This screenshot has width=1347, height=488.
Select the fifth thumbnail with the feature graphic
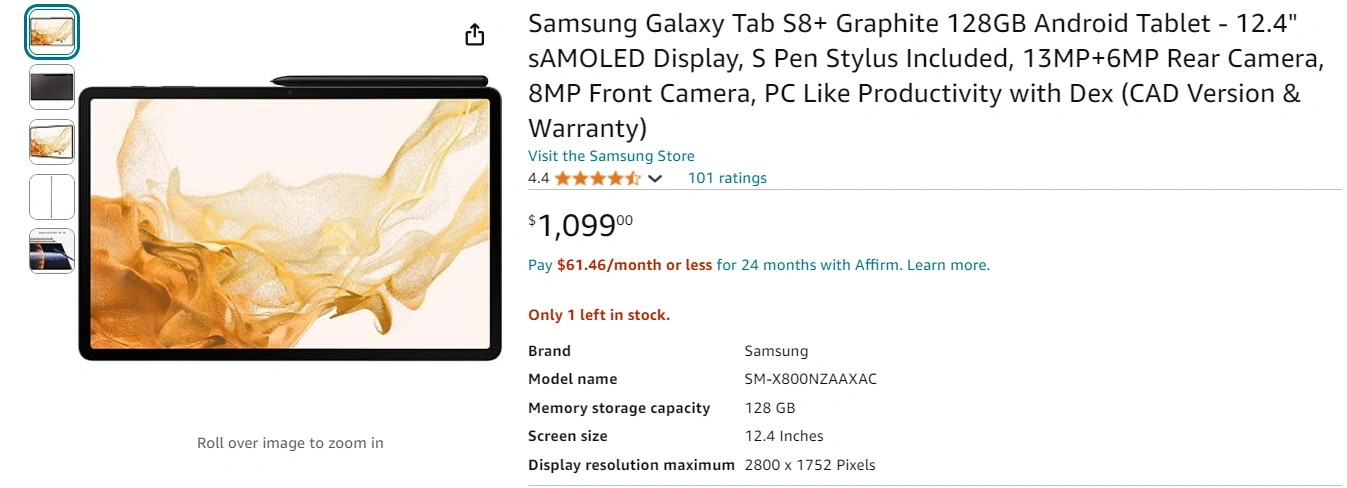point(52,250)
